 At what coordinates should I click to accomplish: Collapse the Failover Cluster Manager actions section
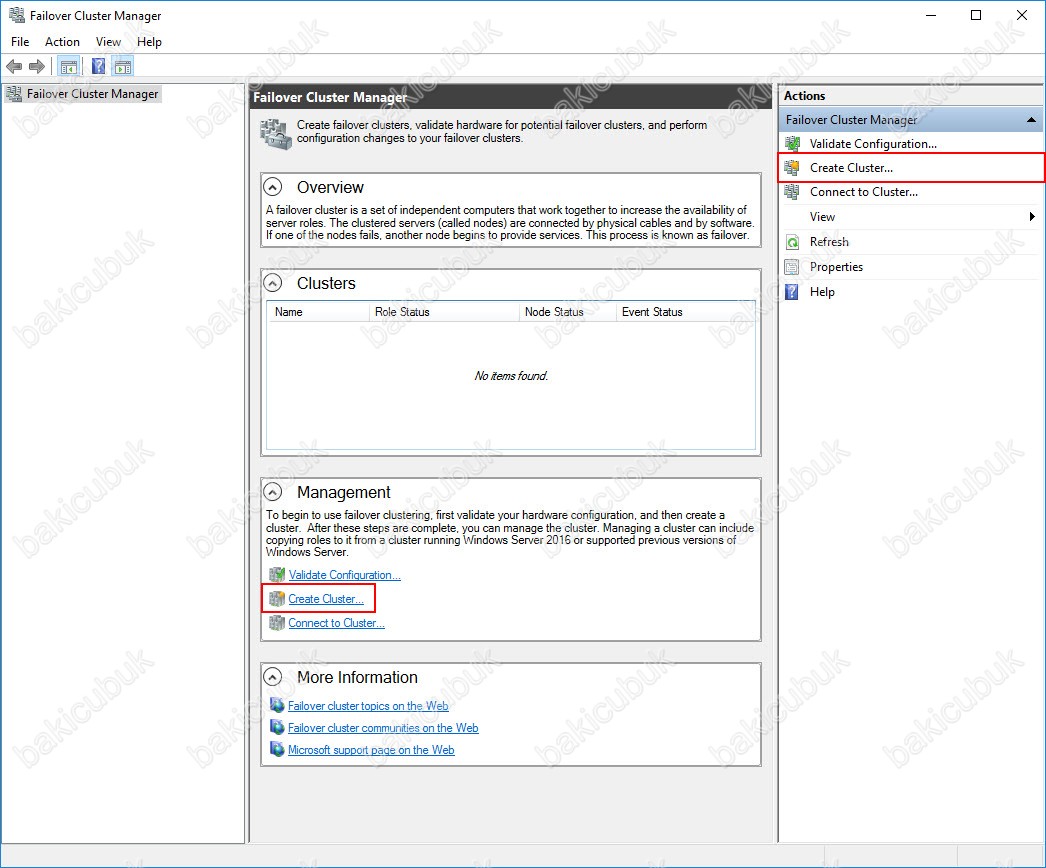[x=1031, y=120]
